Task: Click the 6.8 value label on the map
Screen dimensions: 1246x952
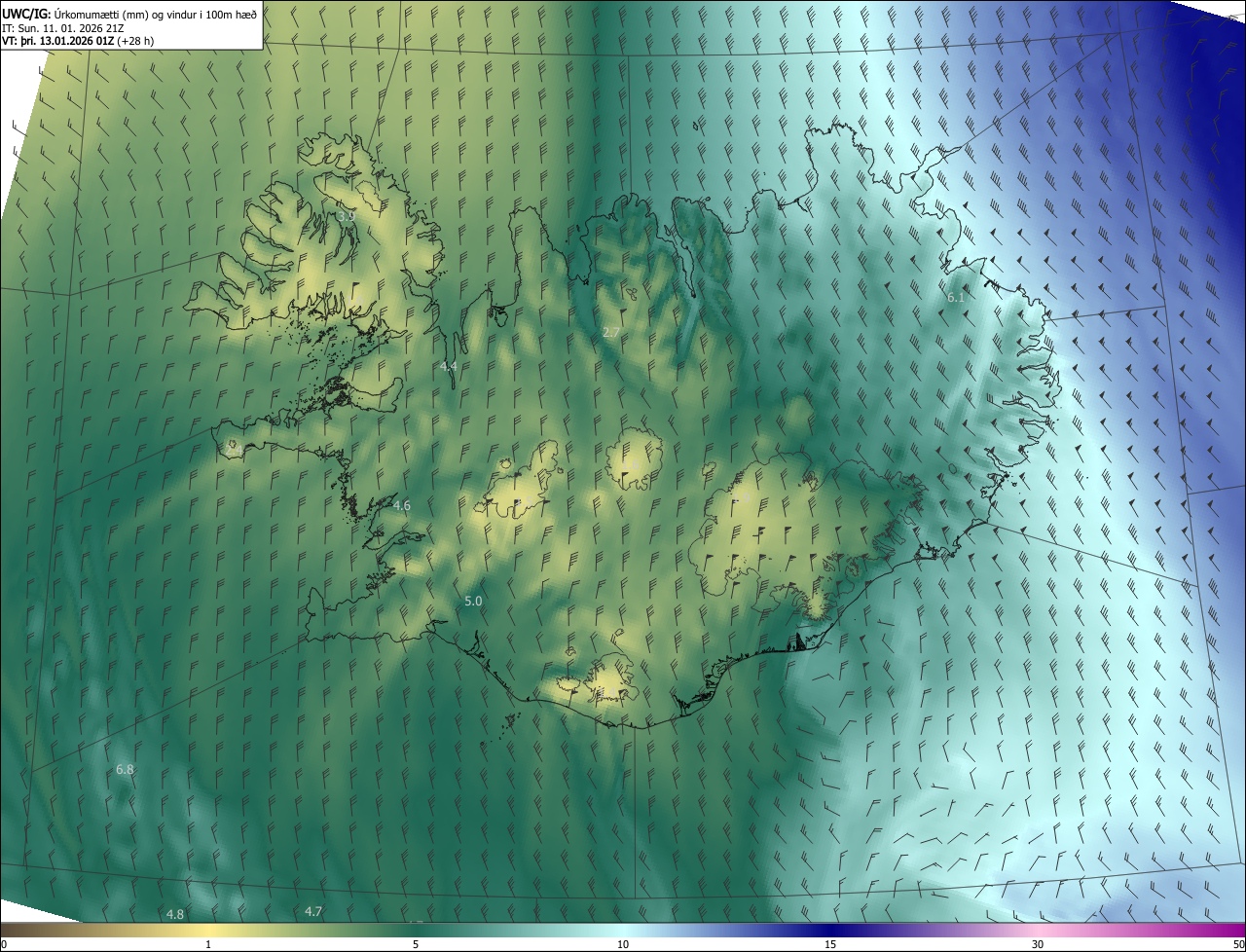Action: tap(125, 770)
